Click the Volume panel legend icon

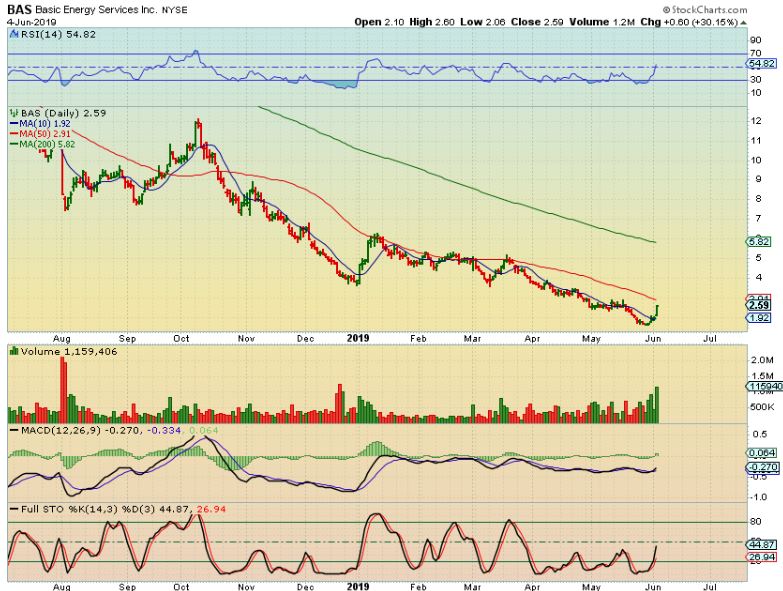[x=13, y=351]
